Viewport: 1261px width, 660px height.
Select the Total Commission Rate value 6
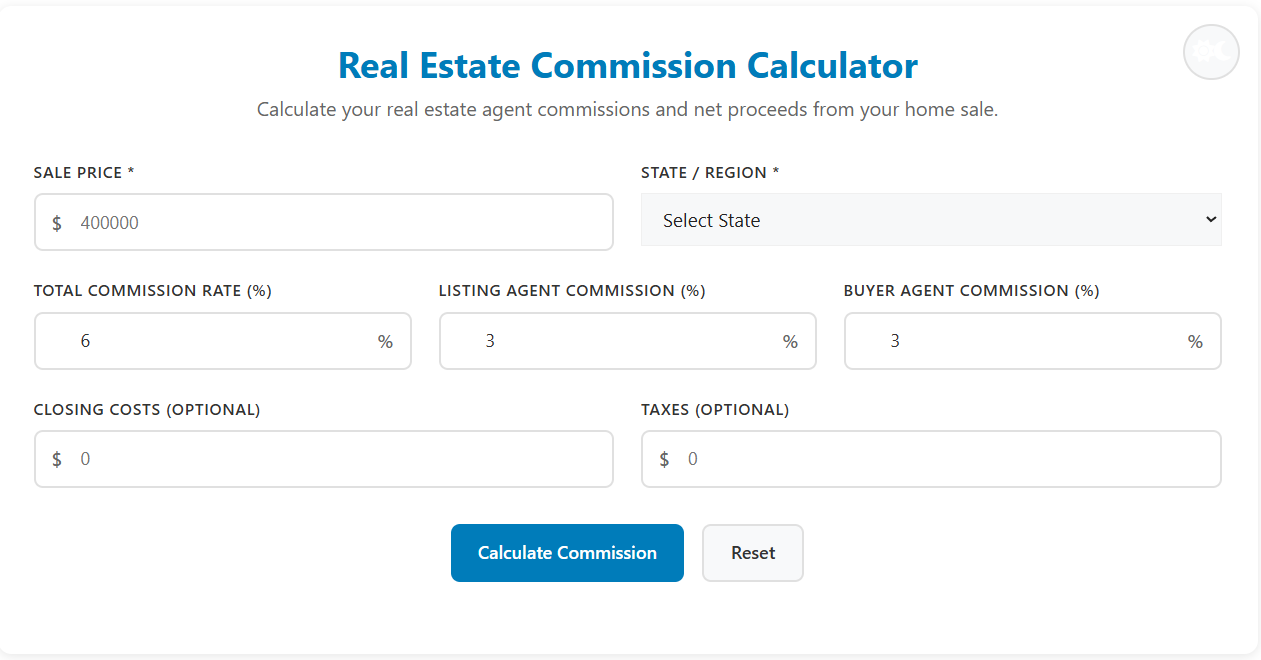click(200, 341)
